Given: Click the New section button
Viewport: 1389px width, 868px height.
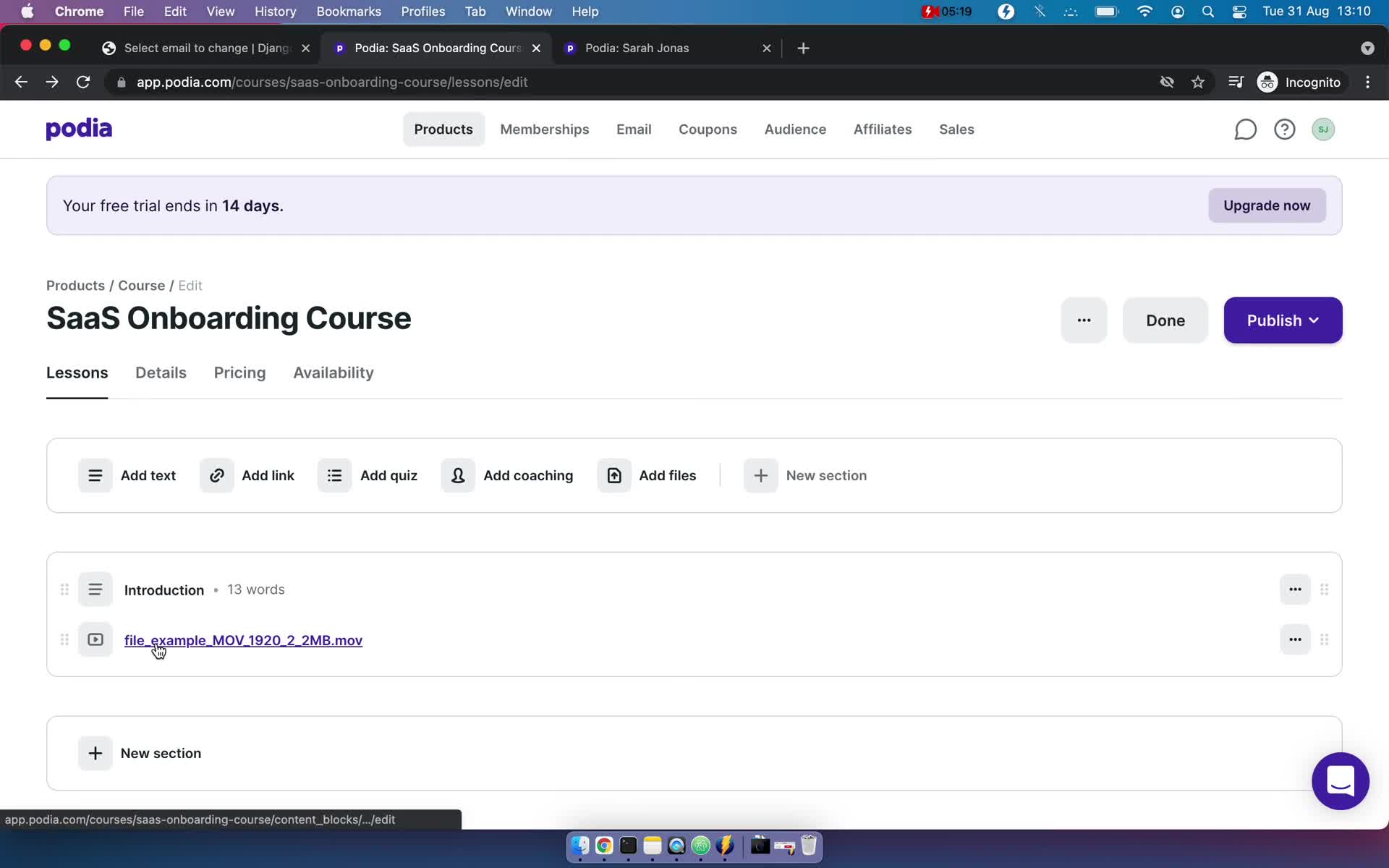Looking at the screenshot, I should pos(143,753).
